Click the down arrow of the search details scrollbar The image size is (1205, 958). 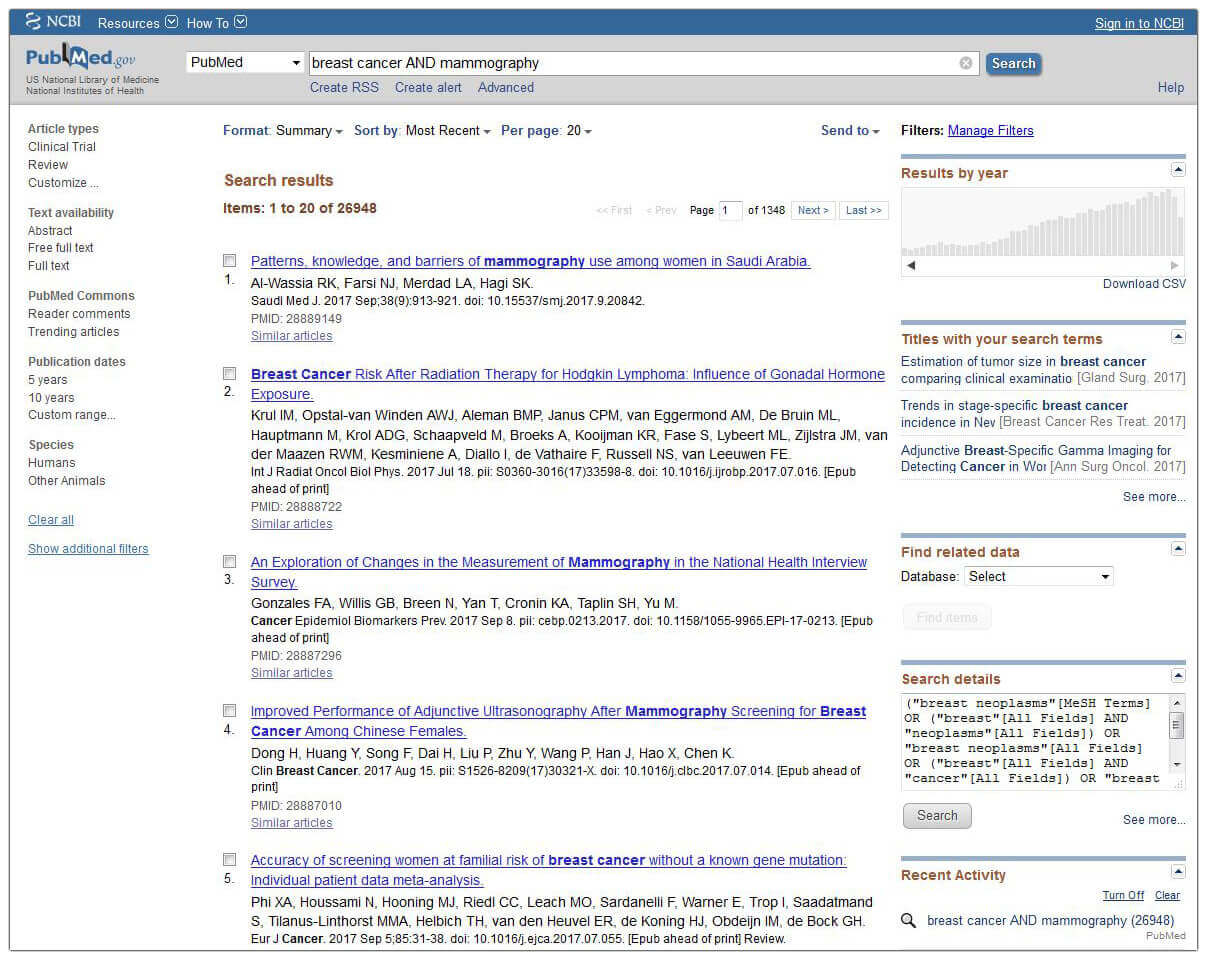pos(1176,765)
